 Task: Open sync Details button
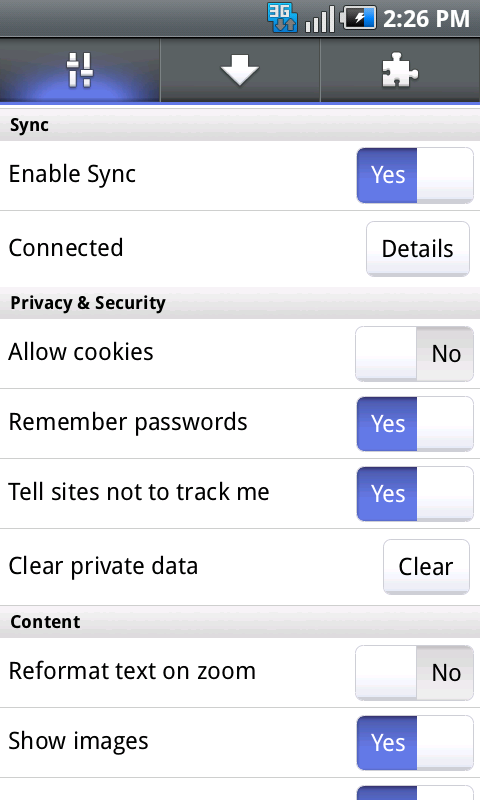pyautogui.click(x=418, y=248)
